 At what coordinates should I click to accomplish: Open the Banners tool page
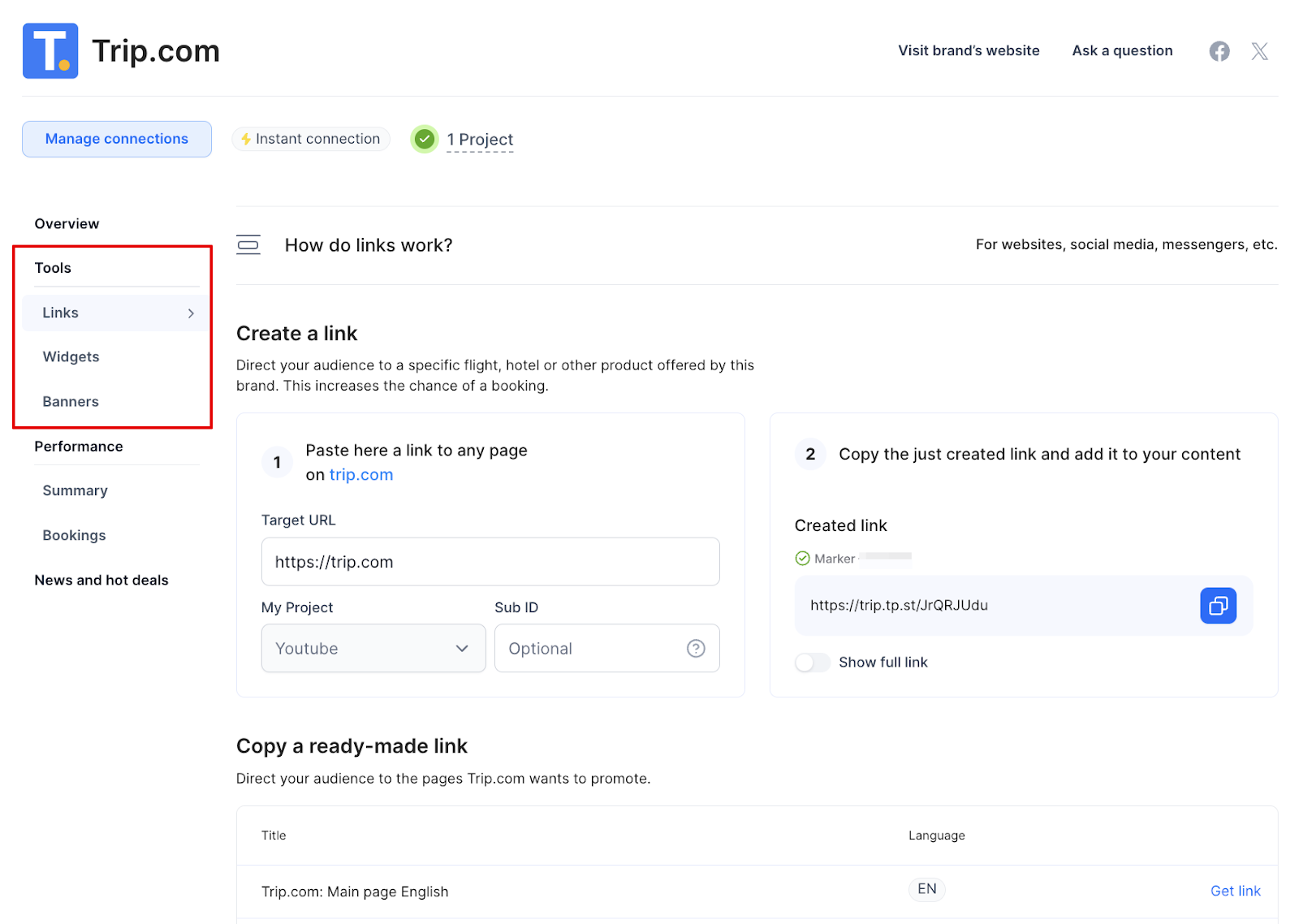tap(71, 402)
